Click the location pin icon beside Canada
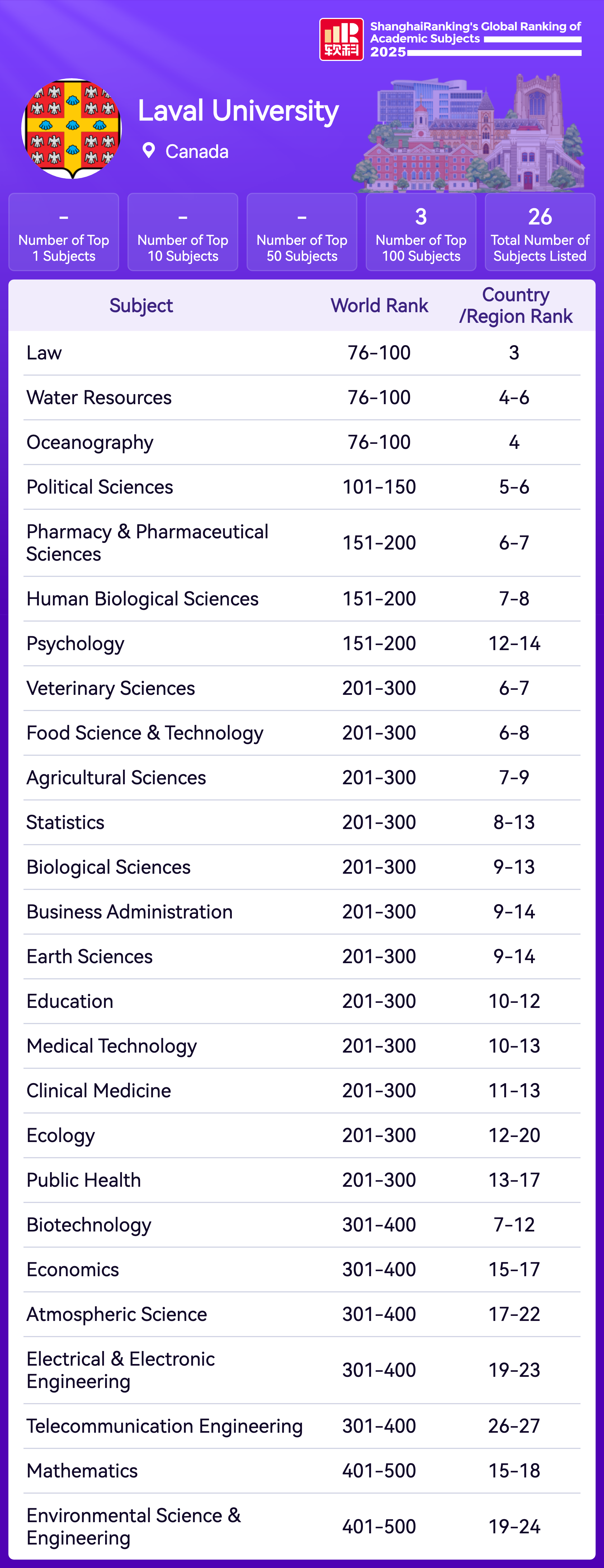This screenshot has height=1568, width=604. click(148, 151)
